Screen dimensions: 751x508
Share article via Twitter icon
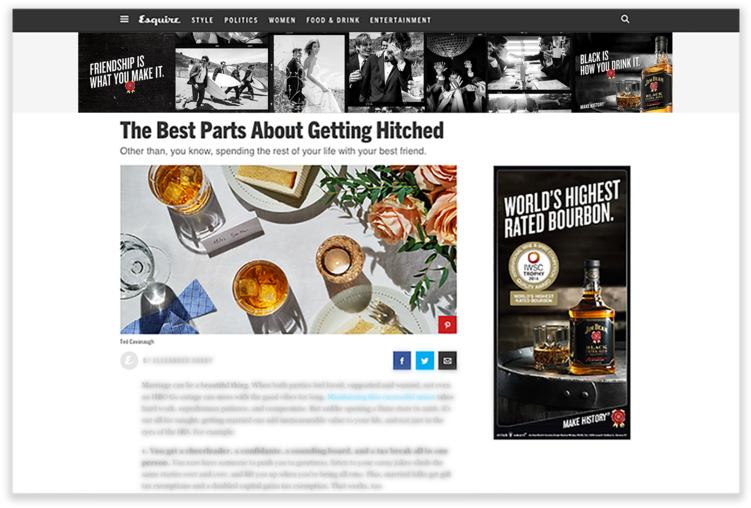coord(425,361)
